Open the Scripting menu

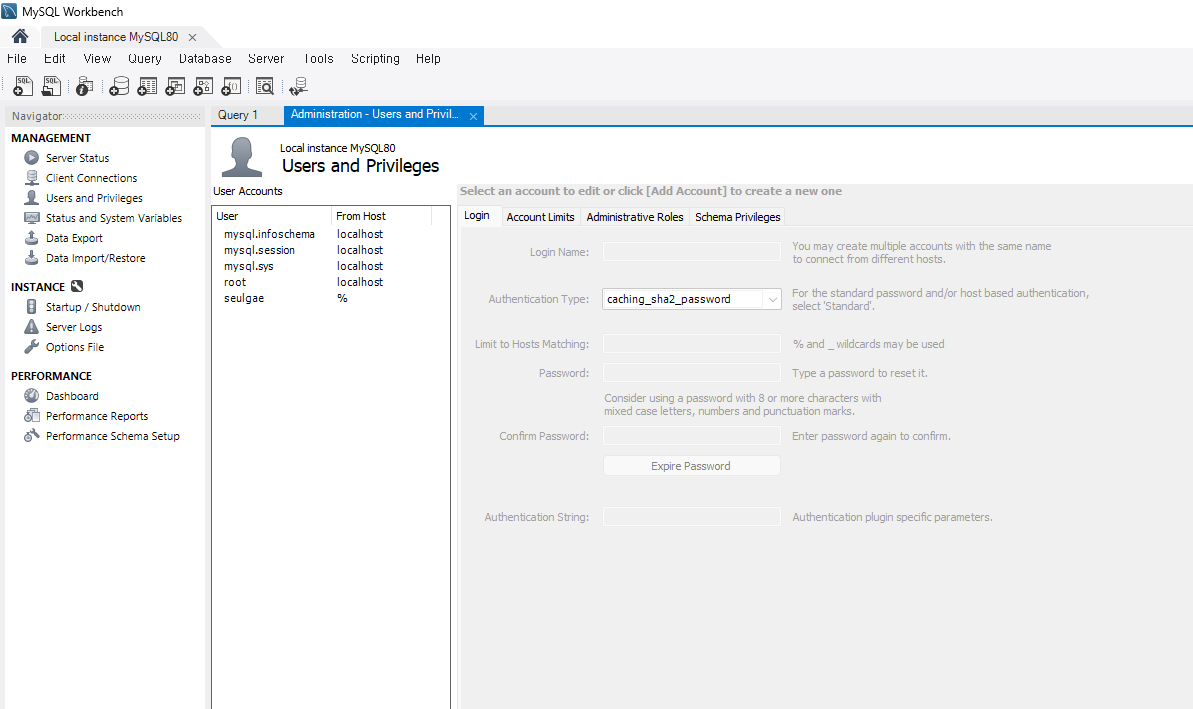pyautogui.click(x=375, y=59)
